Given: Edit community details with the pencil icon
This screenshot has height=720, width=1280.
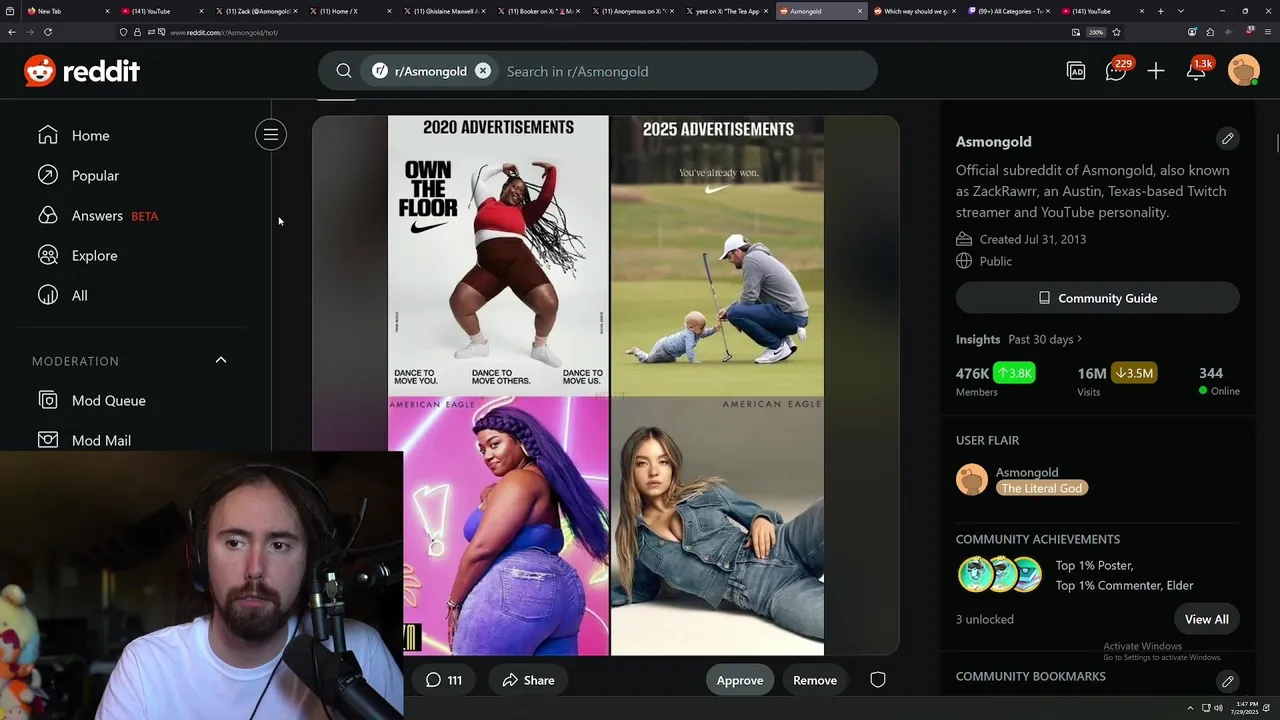Looking at the screenshot, I should pyautogui.click(x=1227, y=138).
